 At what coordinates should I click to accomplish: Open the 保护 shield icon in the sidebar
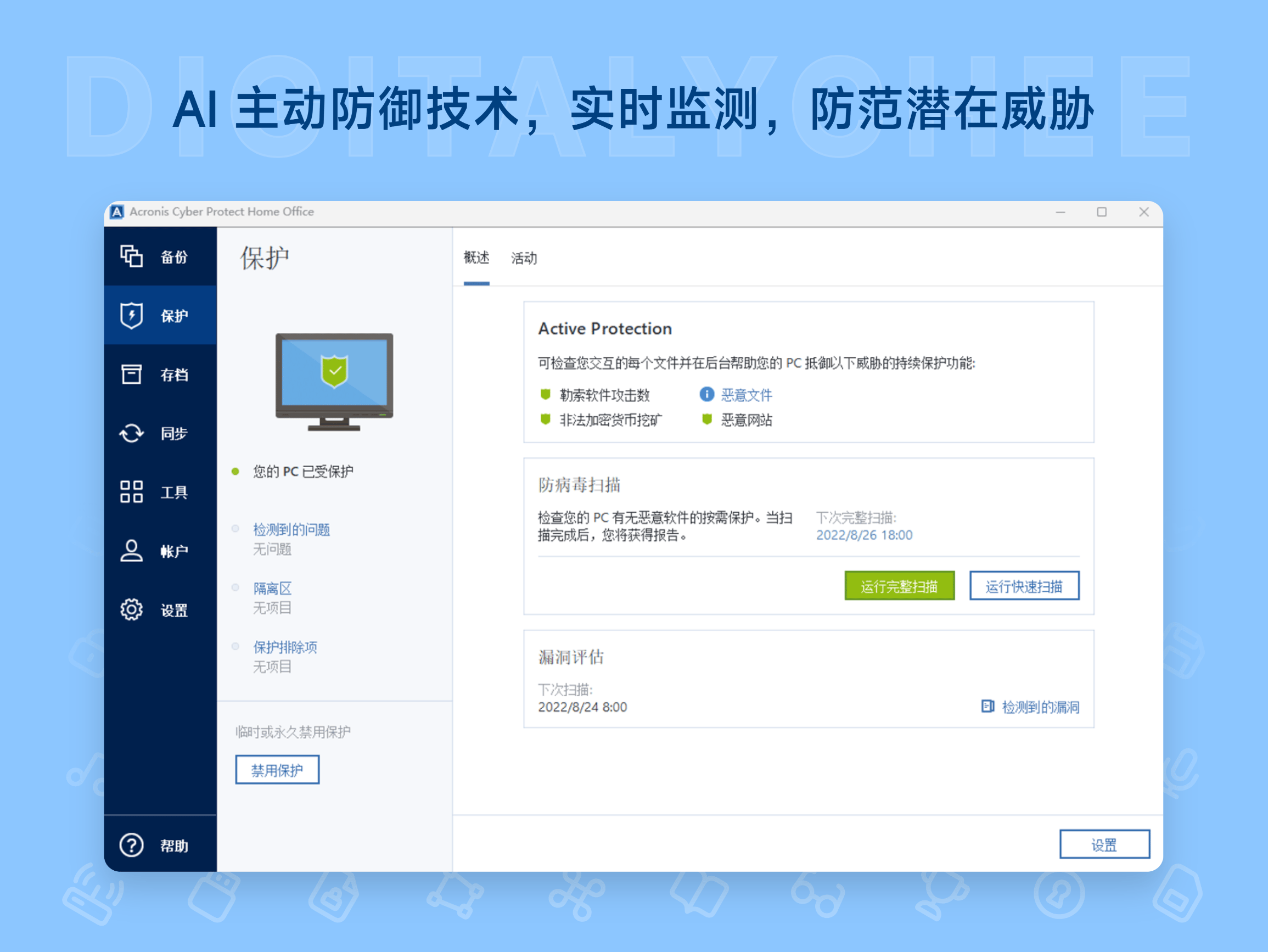(x=131, y=316)
